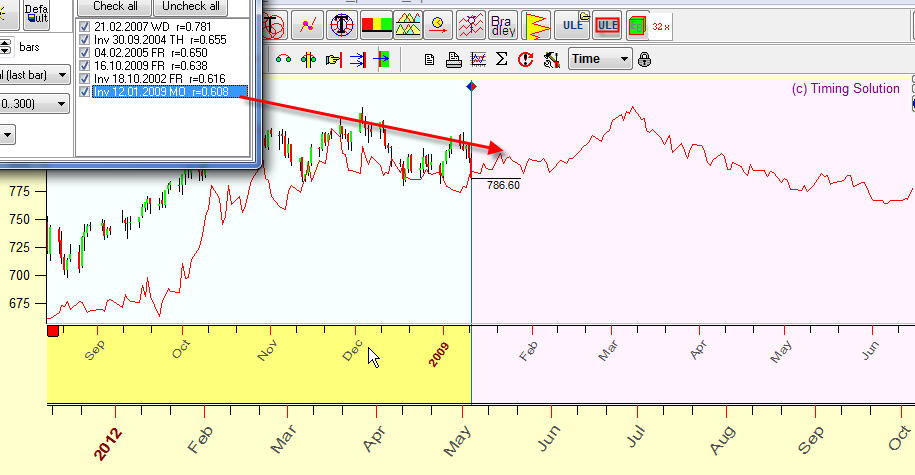Click the T inside blue circle icon
Screen dimensions: 915x475
click(342, 26)
